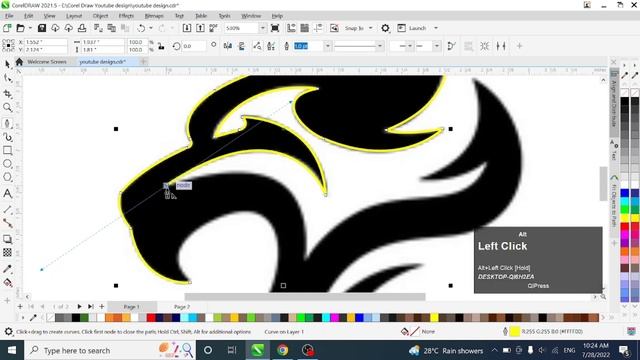
Task: Toggle lock ratio padlock
Action: (x=161, y=46)
